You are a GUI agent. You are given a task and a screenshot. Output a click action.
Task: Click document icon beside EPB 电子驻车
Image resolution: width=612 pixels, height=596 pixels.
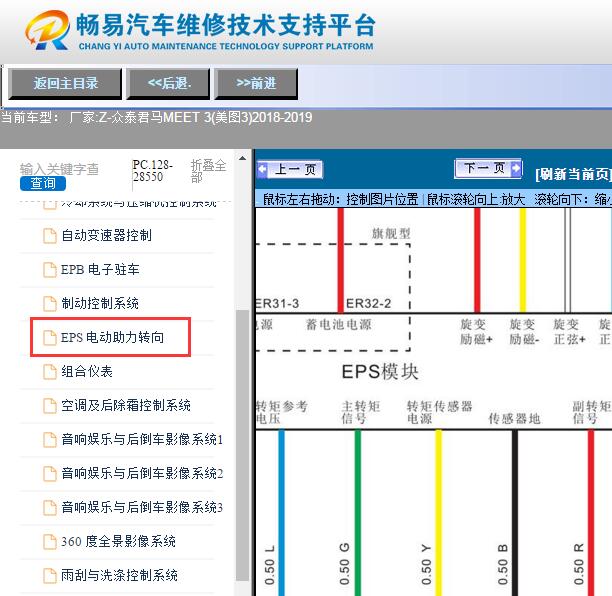tap(50, 270)
